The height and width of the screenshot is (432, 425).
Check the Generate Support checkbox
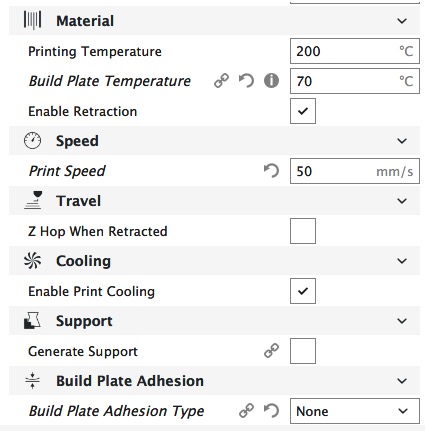coord(303,351)
